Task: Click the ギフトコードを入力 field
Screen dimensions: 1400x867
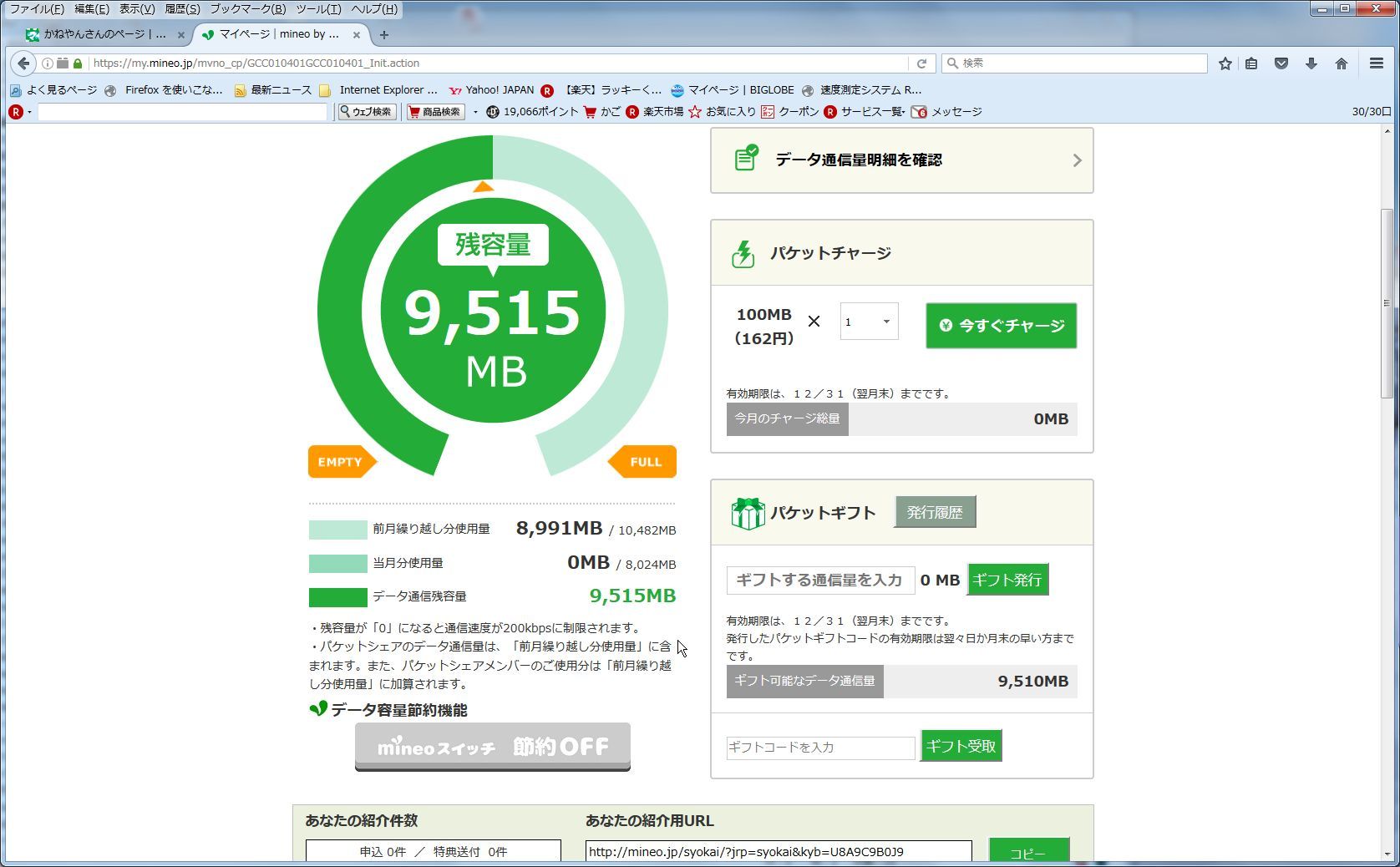Action: tap(820, 748)
